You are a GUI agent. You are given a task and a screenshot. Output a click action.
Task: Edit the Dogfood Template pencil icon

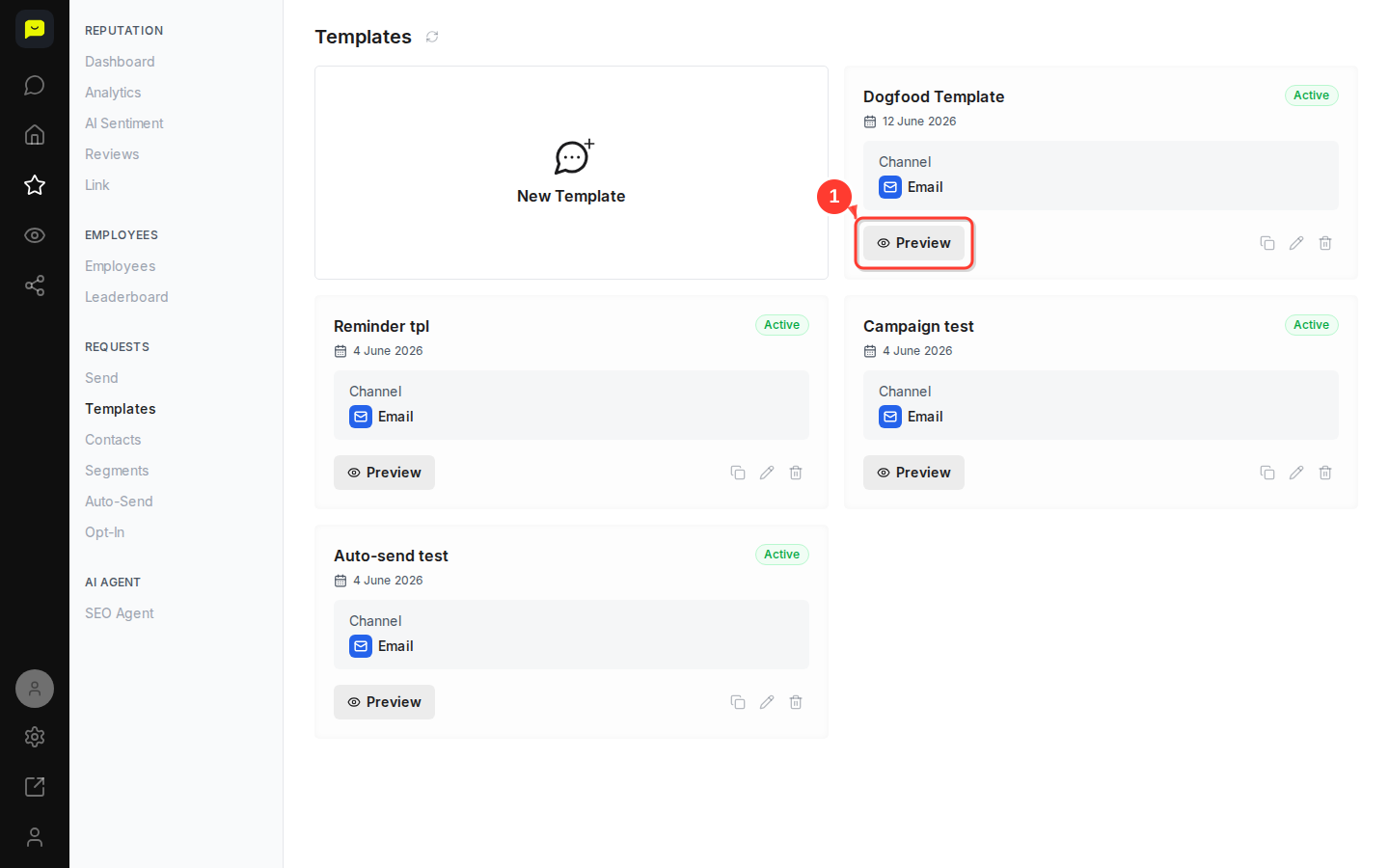[x=1296, y=243]
